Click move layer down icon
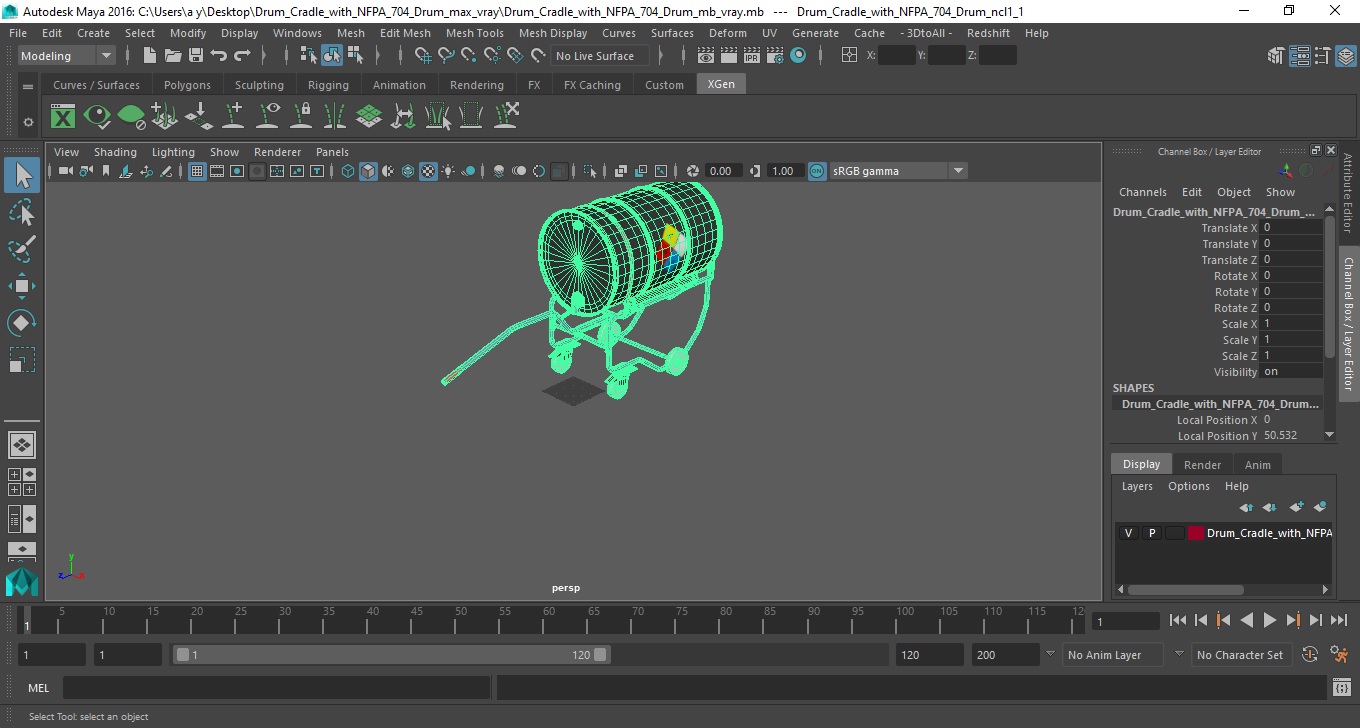 [x=1270, y=507]
